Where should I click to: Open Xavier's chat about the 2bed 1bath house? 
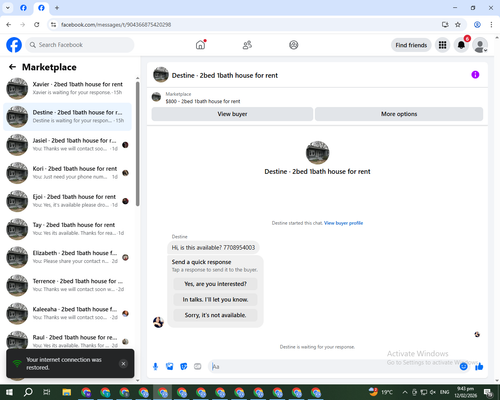click(68, 88)
